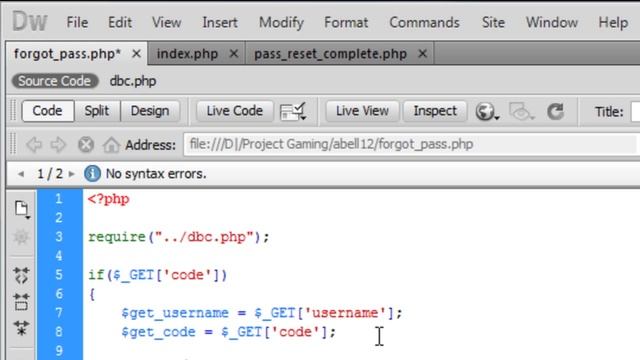Viewport: 640px width, 360px height.
Task: Open the preview in browser globe menu
Action: (x=487, y=111)
